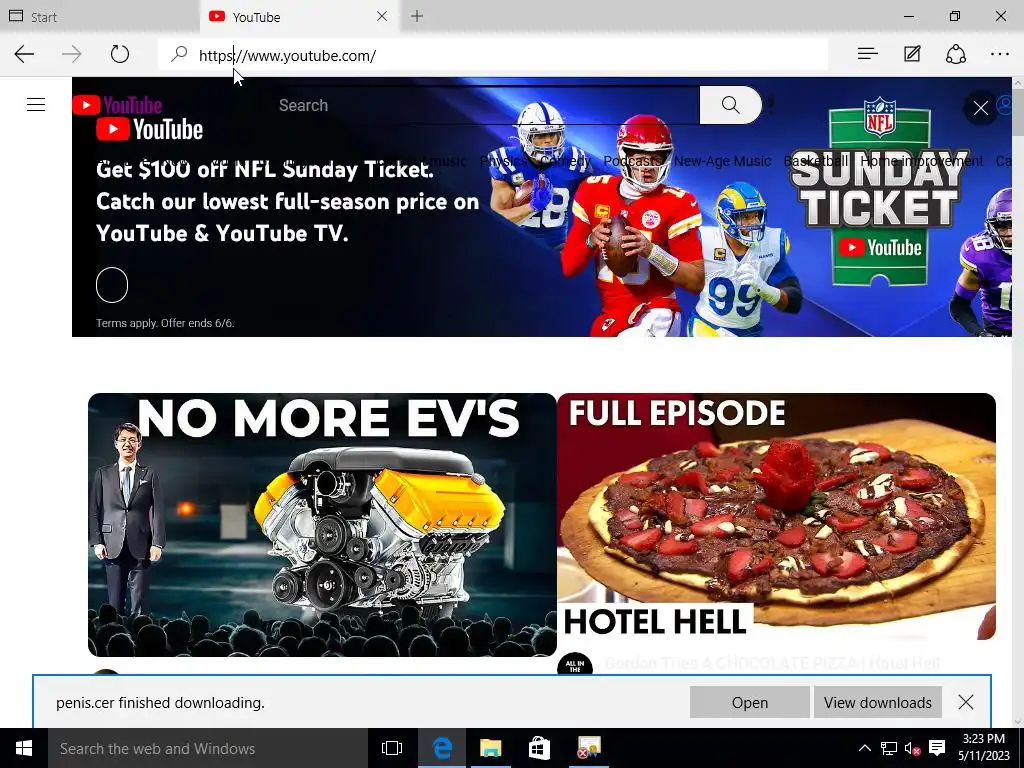
Task: Show hidden system tray icons
Action: [x=865, y=748]
